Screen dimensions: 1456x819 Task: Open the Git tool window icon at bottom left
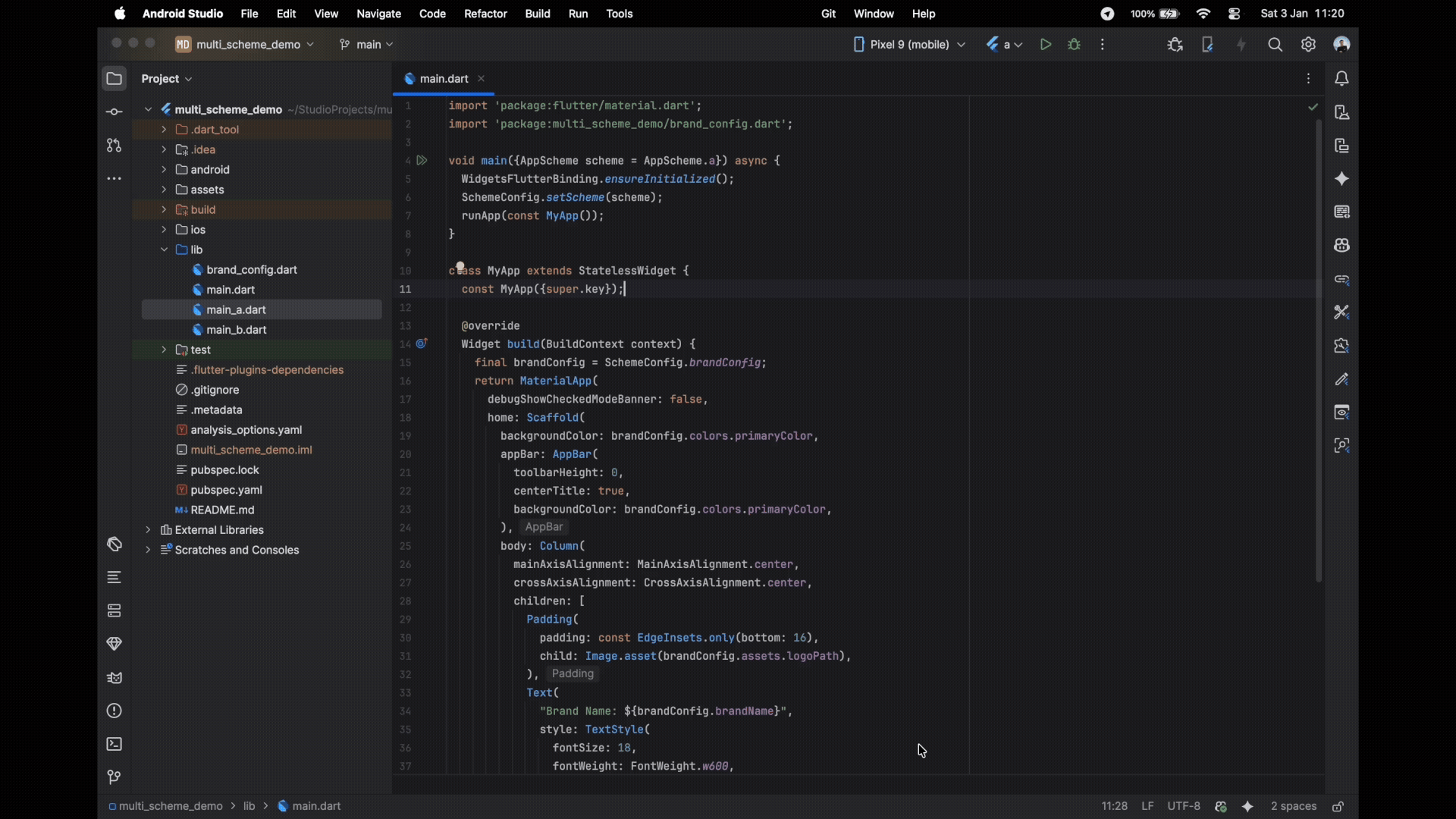pyautogui.click(x=114, y=777)
